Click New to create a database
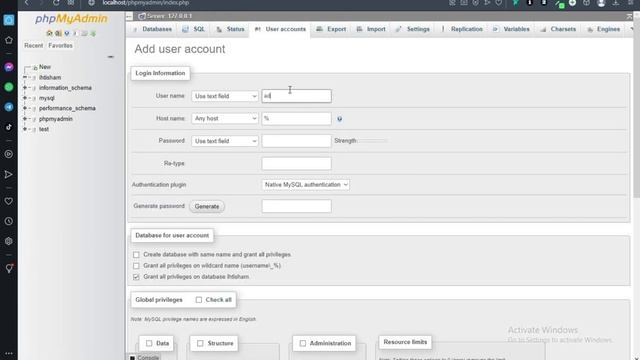640x360 pixels. pos(45,67)
